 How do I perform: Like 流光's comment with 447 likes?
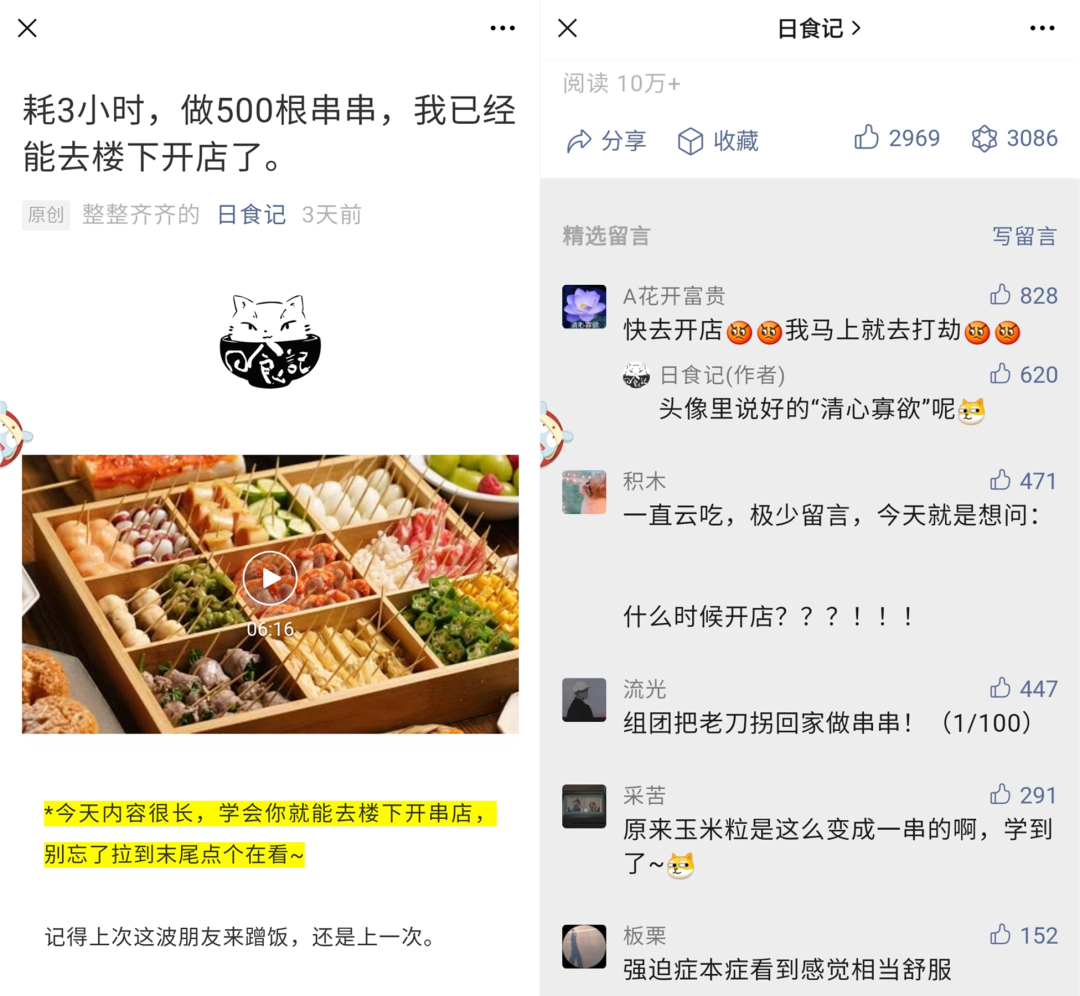click(1000, 688)
